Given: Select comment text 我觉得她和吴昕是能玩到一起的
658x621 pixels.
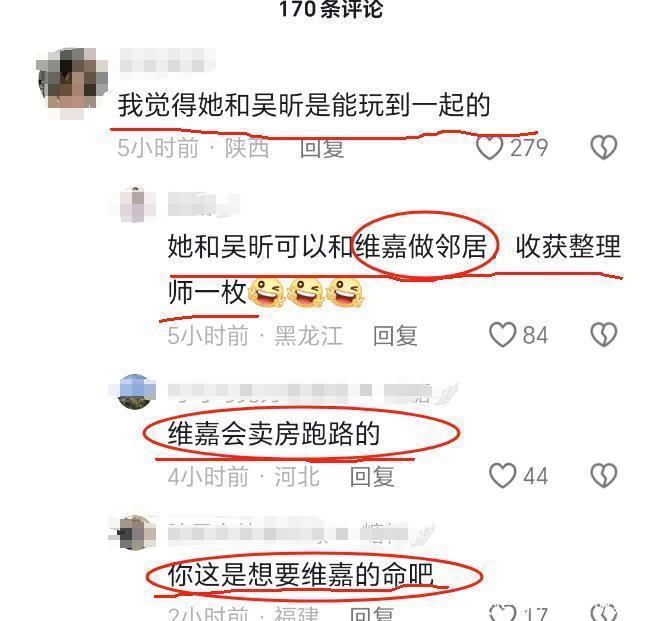Looking at the screenshot, I should coord(304,105).
